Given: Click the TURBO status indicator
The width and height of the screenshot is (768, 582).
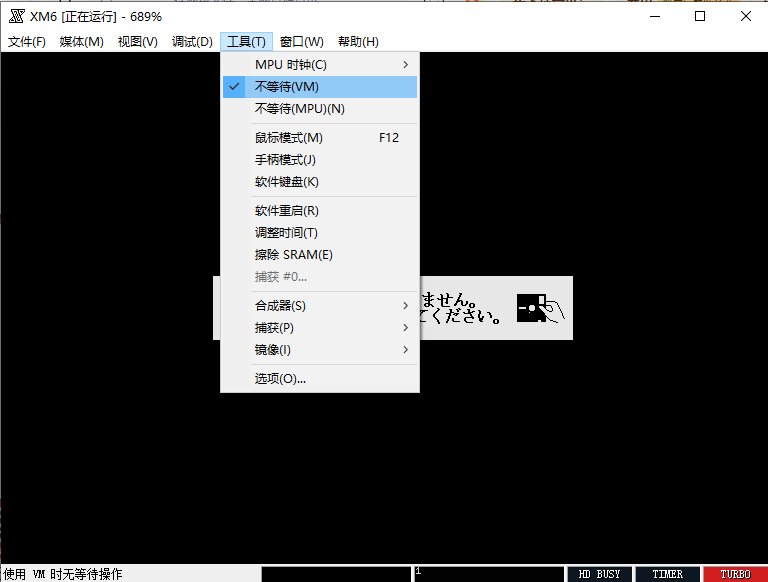Looking at the screenshot, I should tap(735, 574).
